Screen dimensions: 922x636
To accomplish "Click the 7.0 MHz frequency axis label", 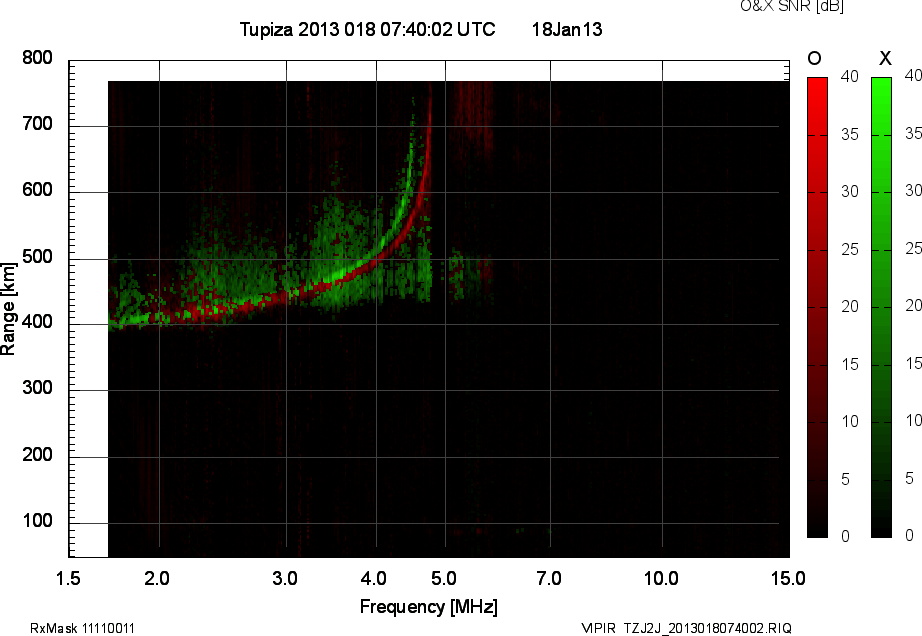I will click(x=549, y=578).
